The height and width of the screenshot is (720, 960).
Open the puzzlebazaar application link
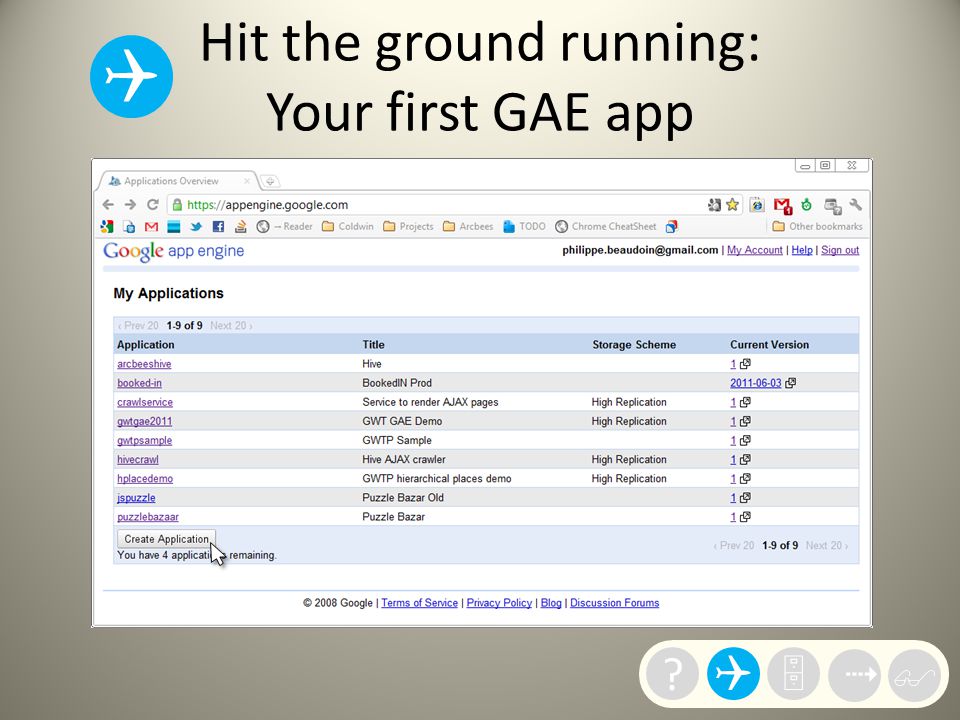click(x=148, y=517)
